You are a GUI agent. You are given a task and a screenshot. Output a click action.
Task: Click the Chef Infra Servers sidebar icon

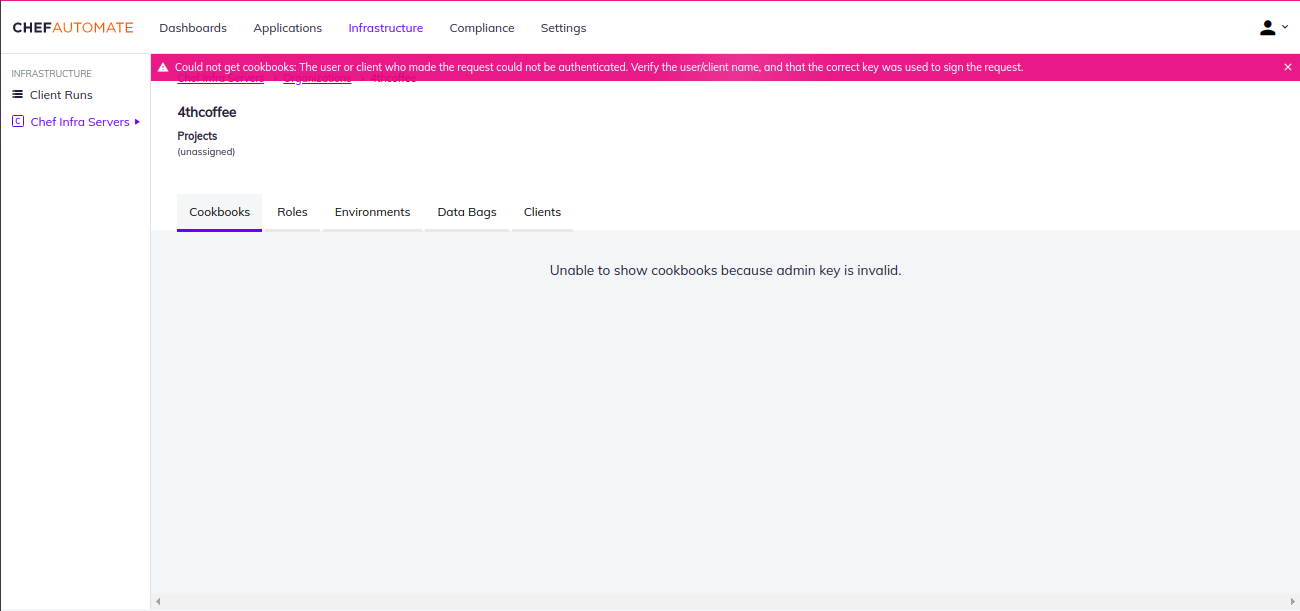click(17, 121)
